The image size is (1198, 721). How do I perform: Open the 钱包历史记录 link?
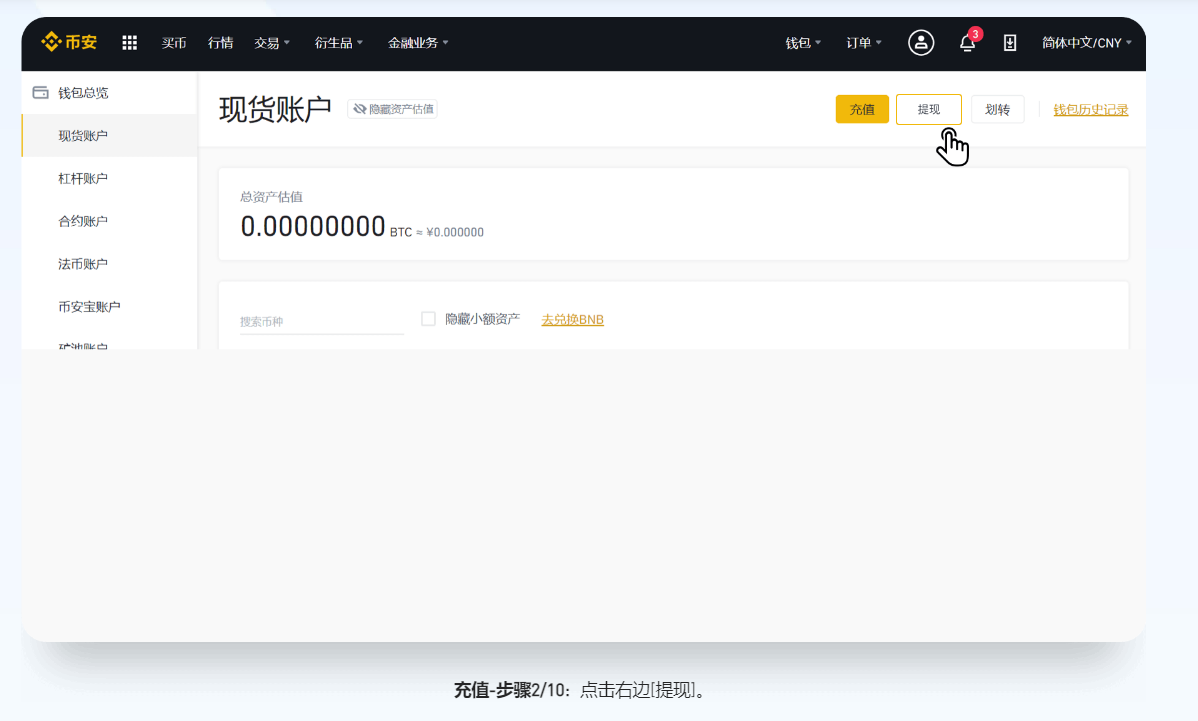coord(1090,110)
